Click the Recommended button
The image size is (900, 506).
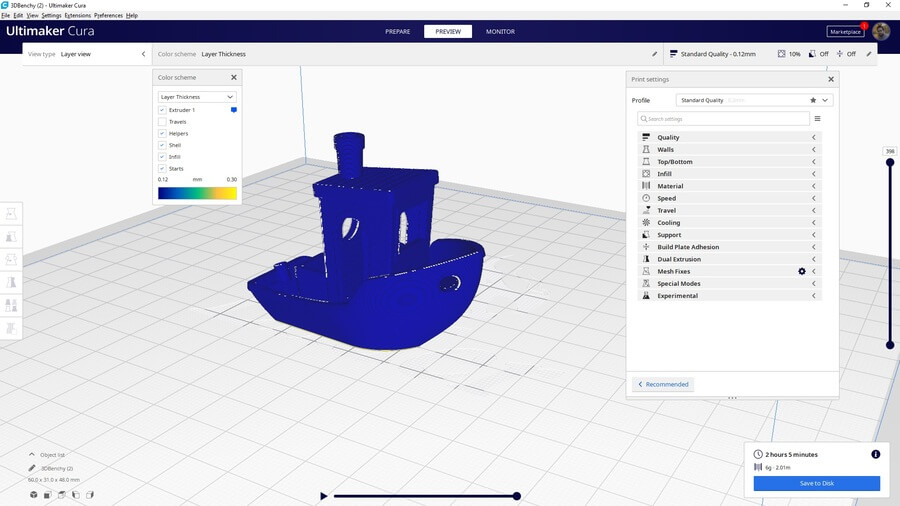pos(663,384)
